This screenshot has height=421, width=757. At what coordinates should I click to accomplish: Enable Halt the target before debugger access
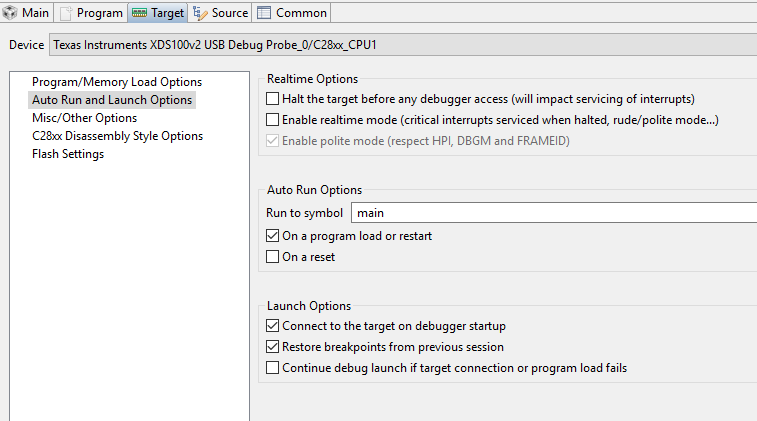pos(273,99)
